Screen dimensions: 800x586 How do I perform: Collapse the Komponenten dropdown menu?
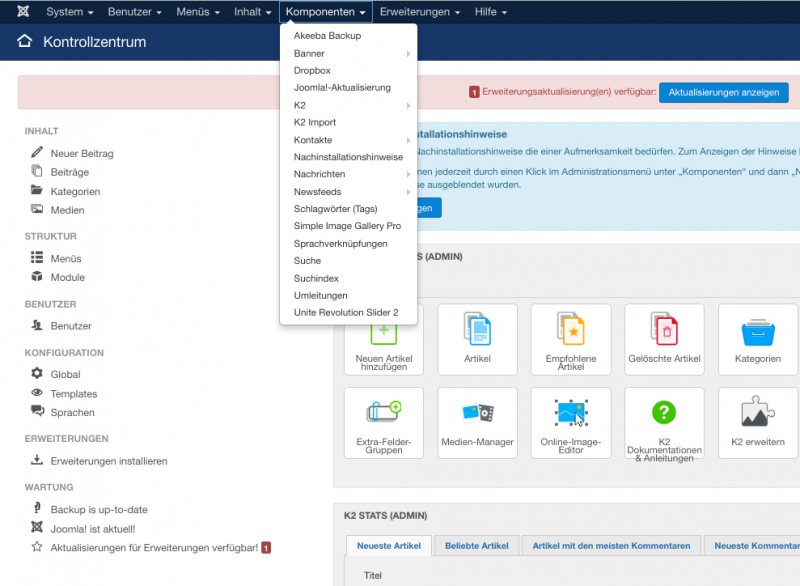coord(326,12)
